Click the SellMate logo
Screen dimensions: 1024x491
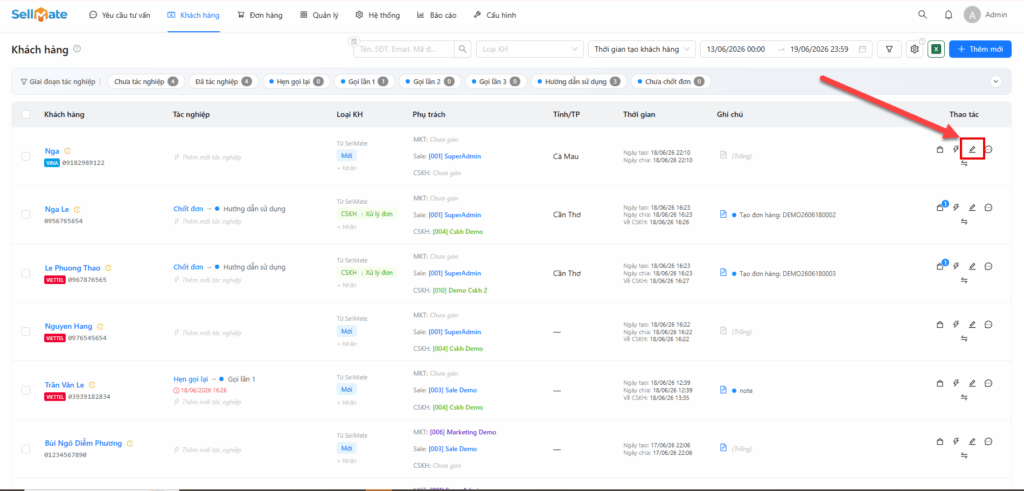click(39, 14)
